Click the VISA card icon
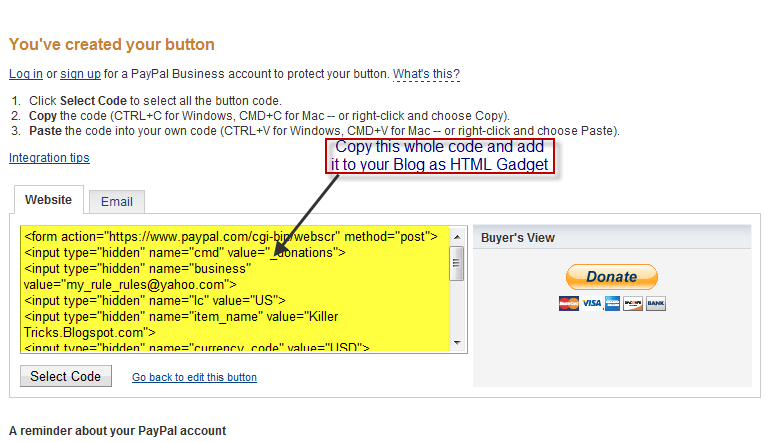 [x=591, y=303]
